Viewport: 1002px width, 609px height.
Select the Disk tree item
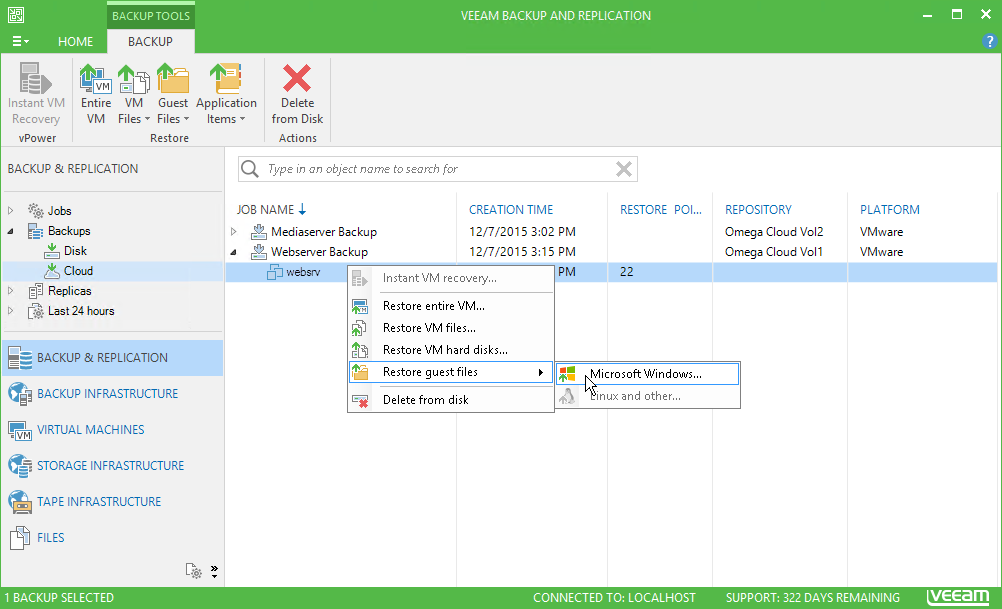(x=75, y=251)
